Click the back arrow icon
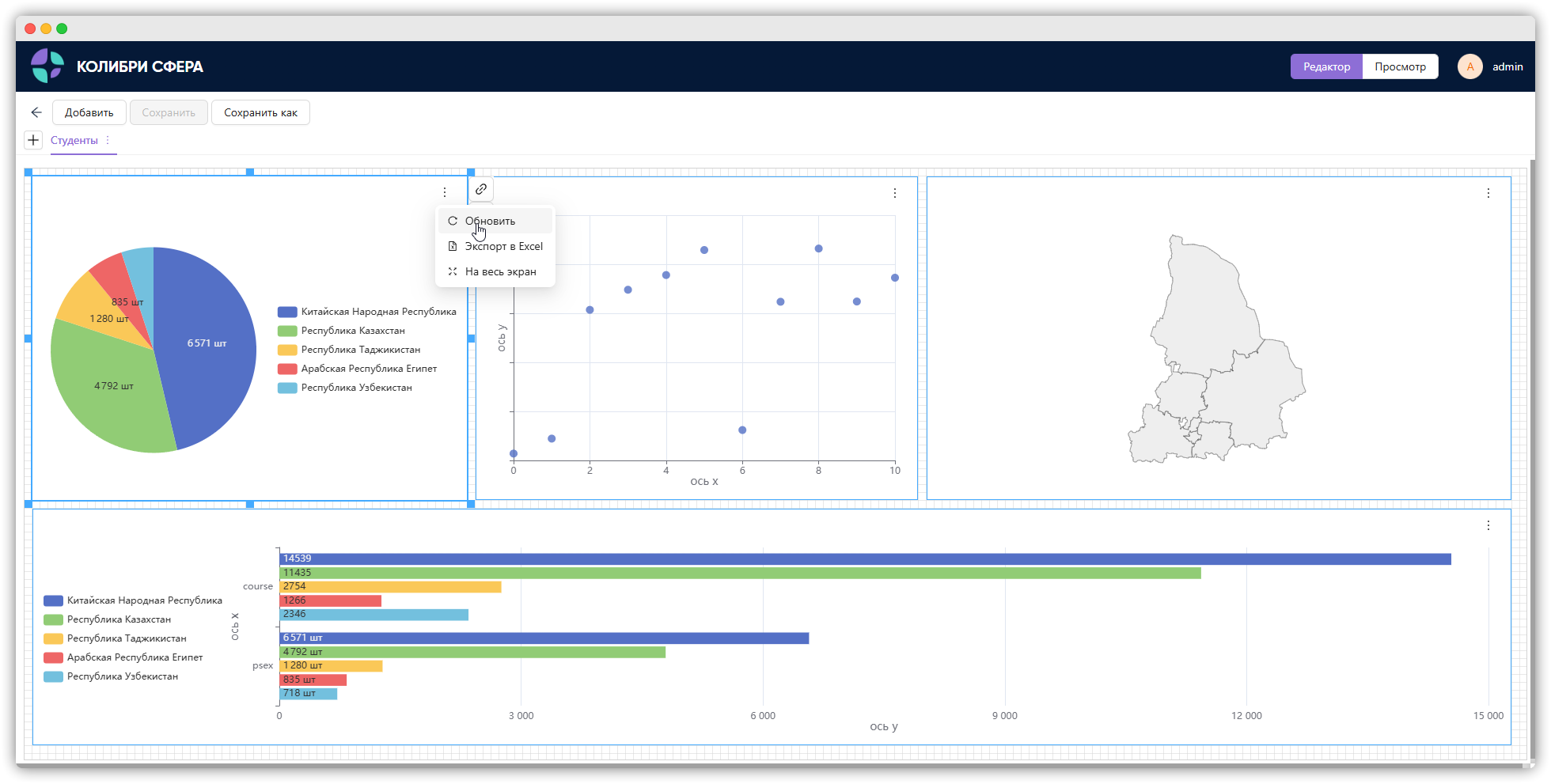This screenshot has width=1551, height=784. [36, 112]
